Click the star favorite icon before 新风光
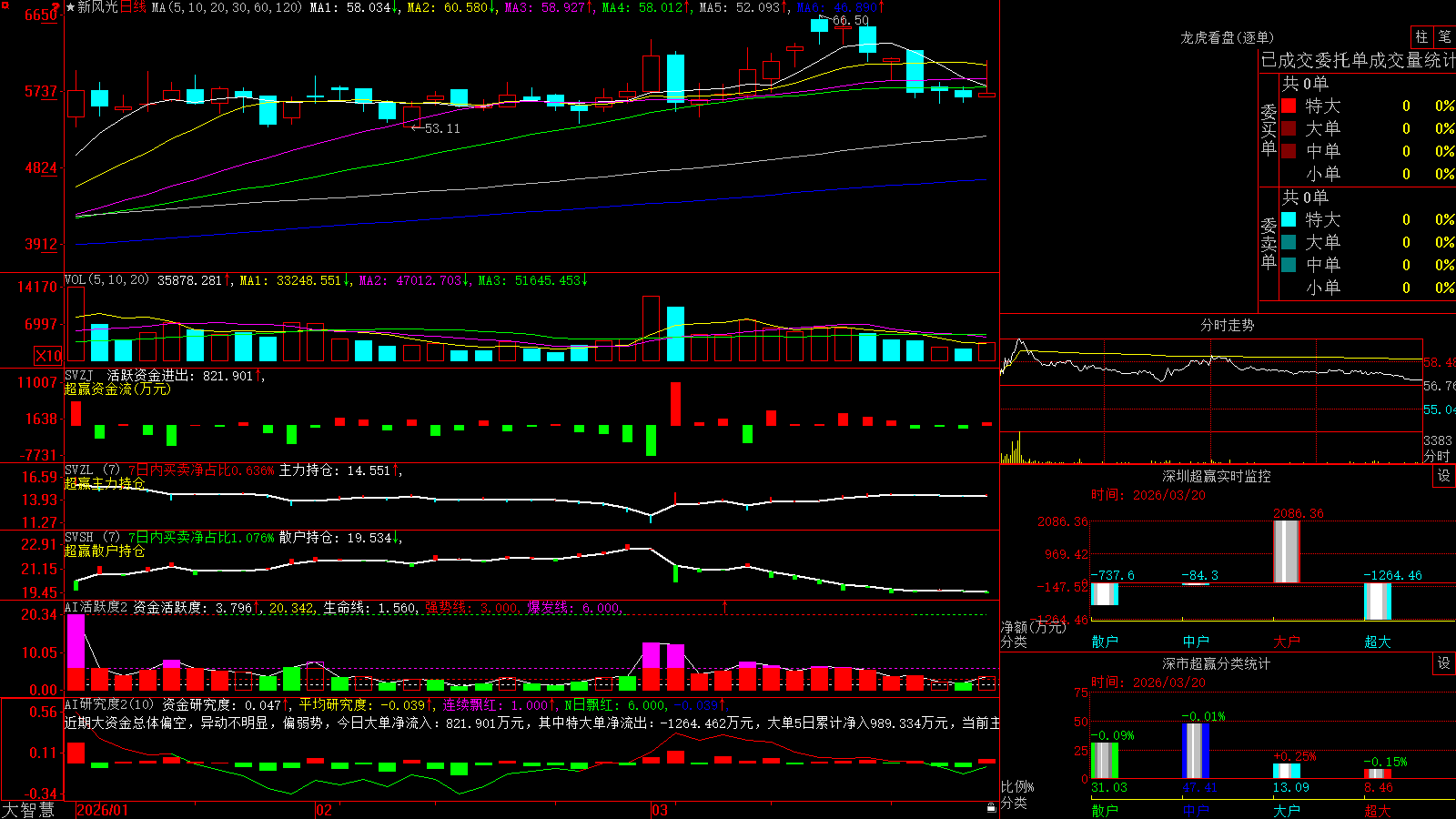This screenshot has width=1456, height=819. [70, 7]
